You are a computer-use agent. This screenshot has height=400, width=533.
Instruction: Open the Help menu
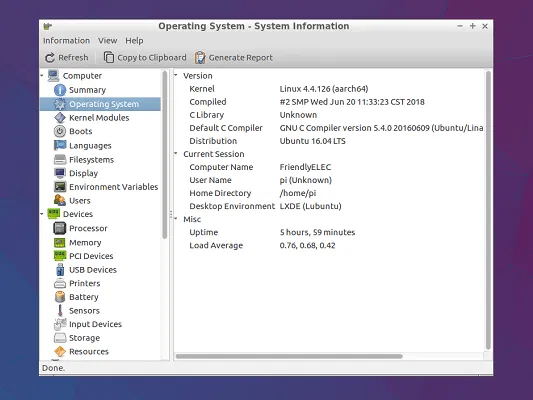134,40
